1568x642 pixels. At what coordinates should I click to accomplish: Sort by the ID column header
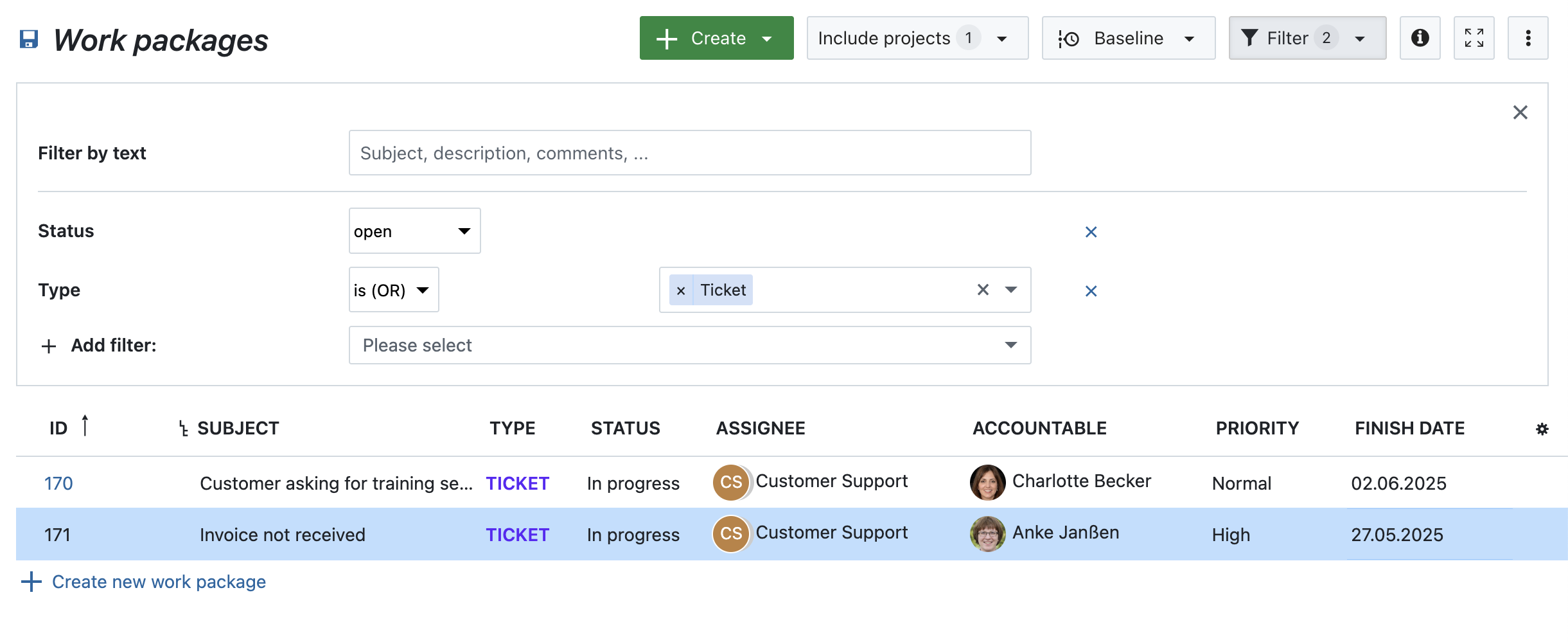(58, 429)
